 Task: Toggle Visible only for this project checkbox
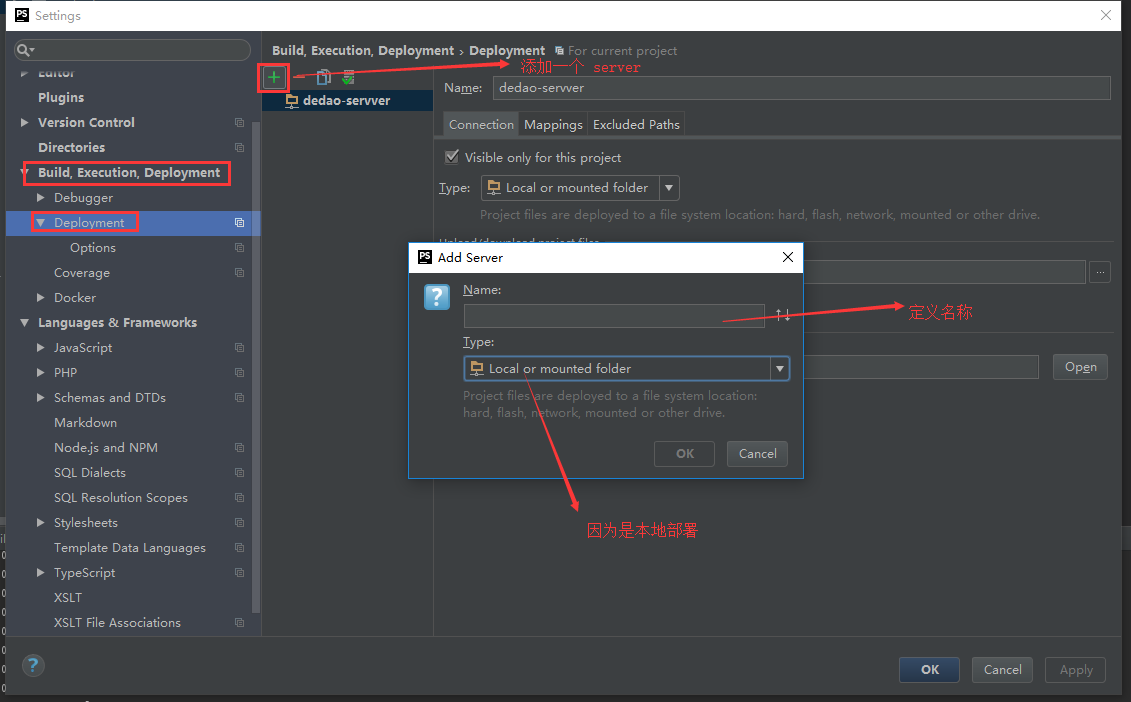pos(452,157)
